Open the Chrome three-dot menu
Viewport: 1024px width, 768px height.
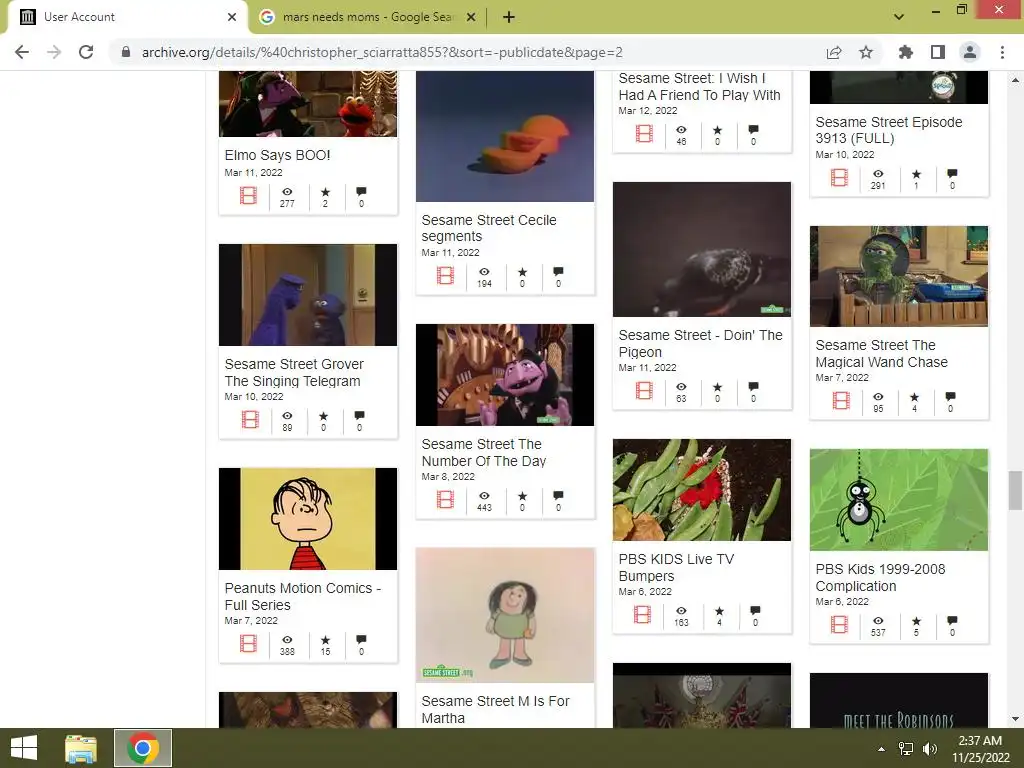click(x=1002, y=52)
